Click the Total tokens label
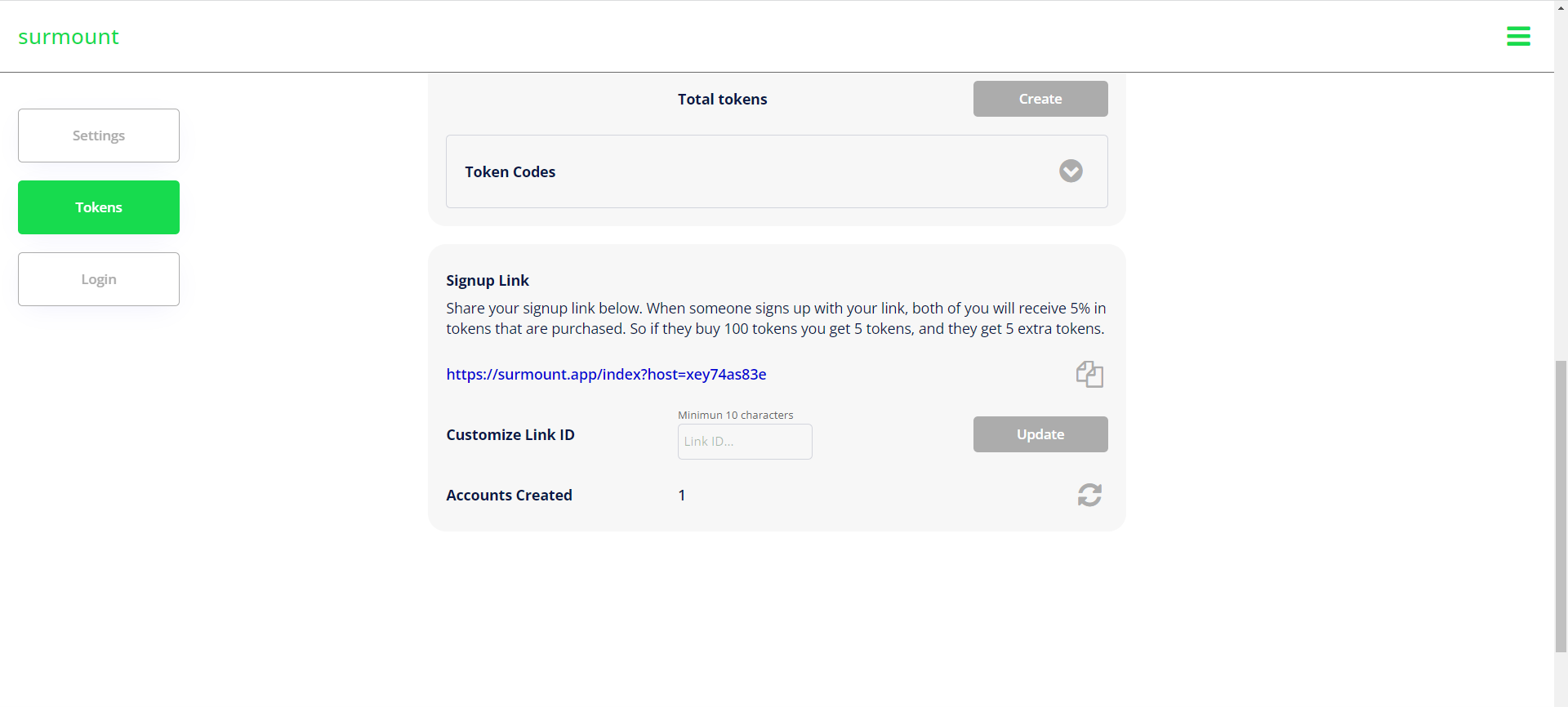The image size is (1568, 707). (722, 99)
